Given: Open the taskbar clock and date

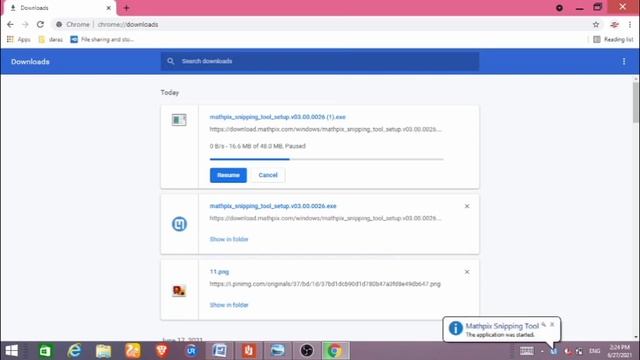Looking at the screenshot, I should click(x=620, y=351).
